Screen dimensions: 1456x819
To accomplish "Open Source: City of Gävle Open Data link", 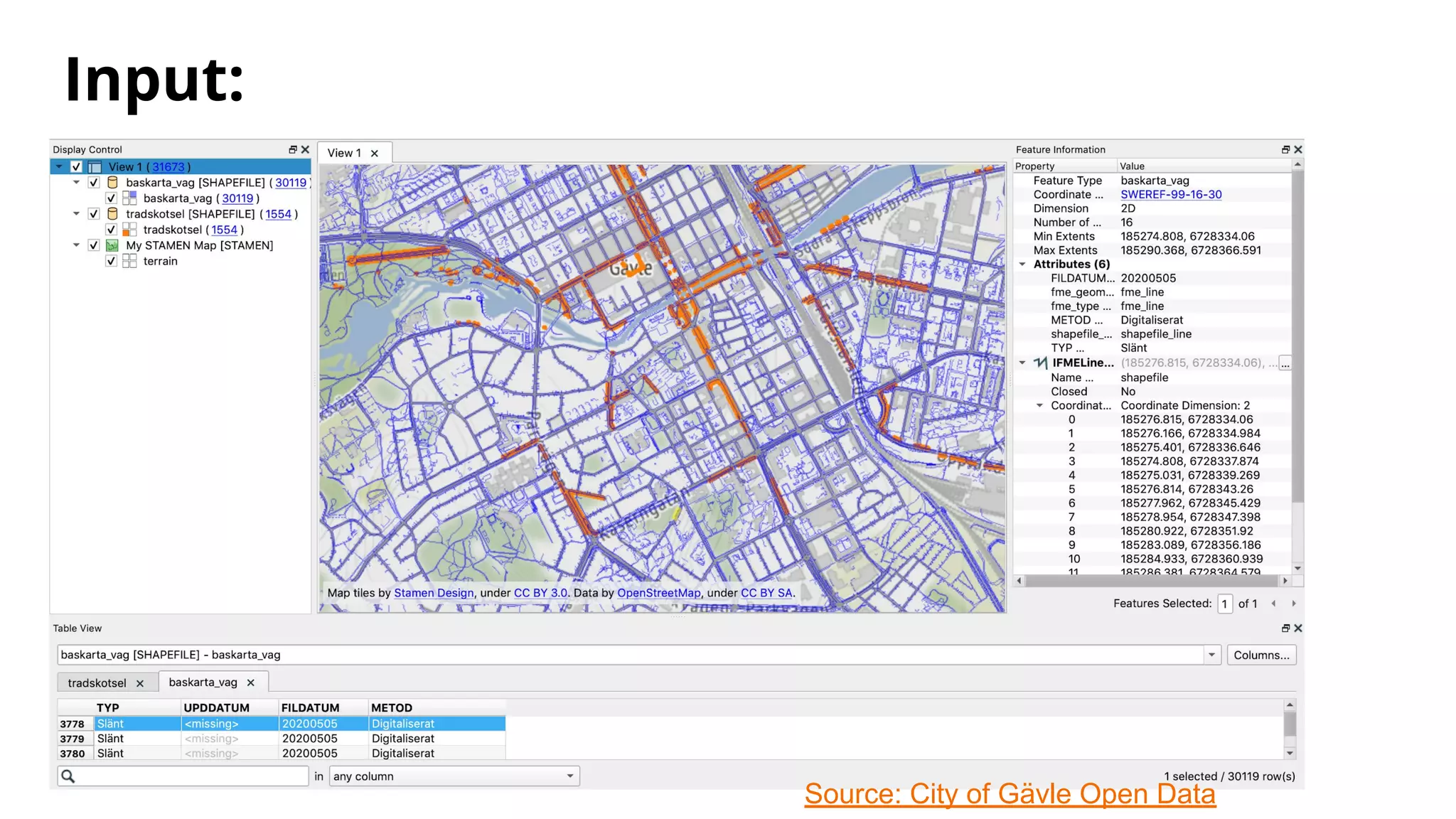I will pyautogui.click(x=1010, y=794).
